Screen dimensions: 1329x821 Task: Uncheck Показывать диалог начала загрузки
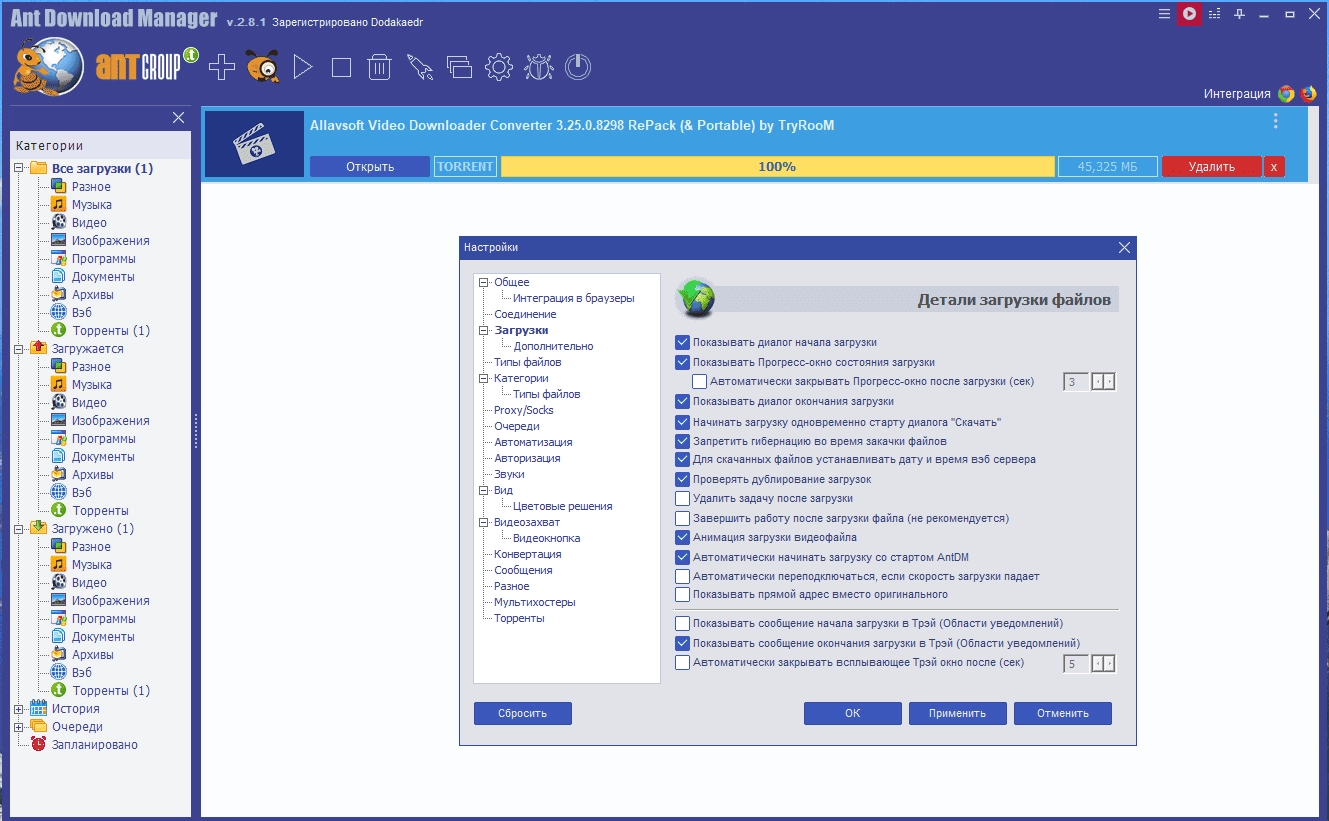(x=683, y=342)
